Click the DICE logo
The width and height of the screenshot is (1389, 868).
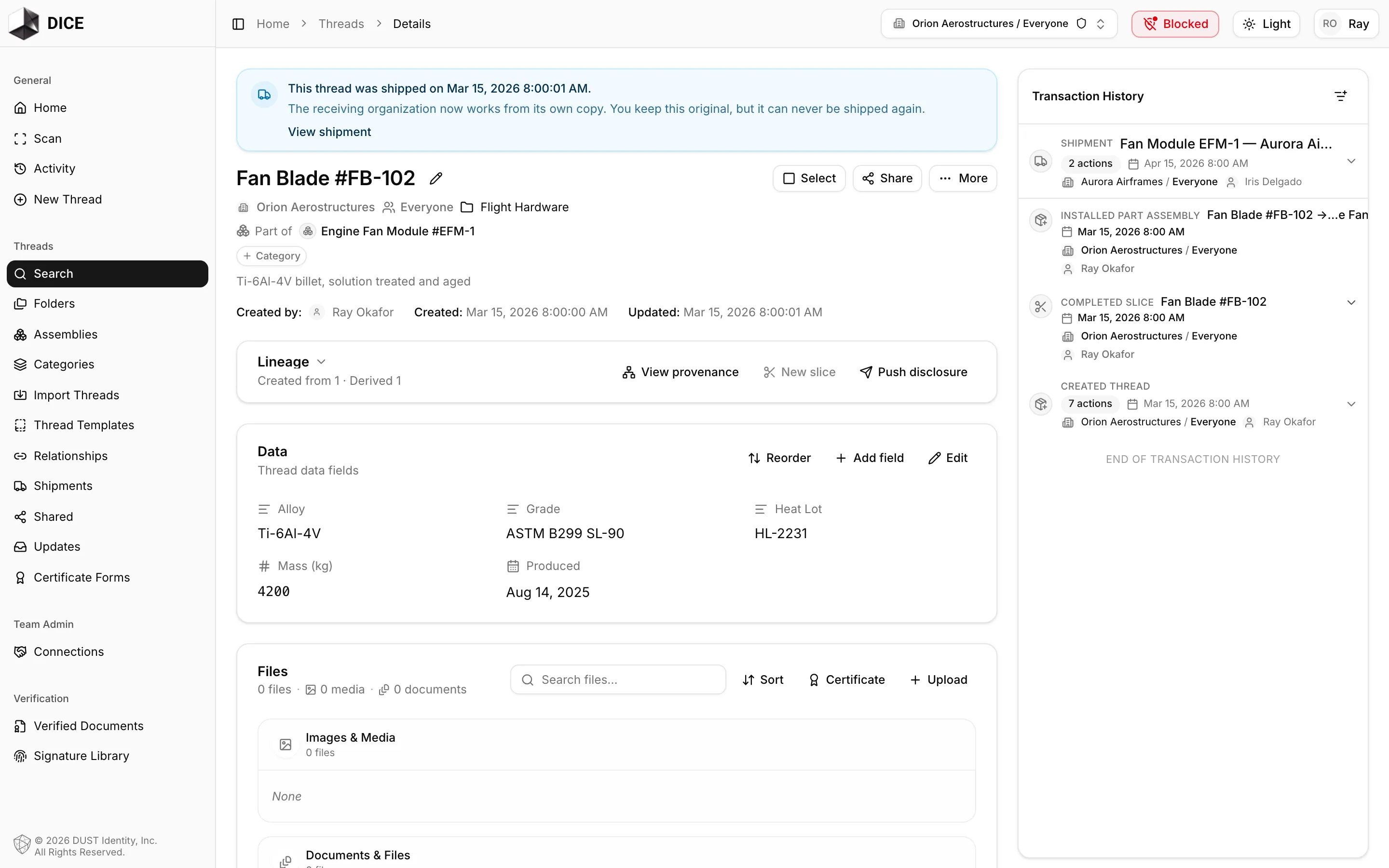click(46, 24)
